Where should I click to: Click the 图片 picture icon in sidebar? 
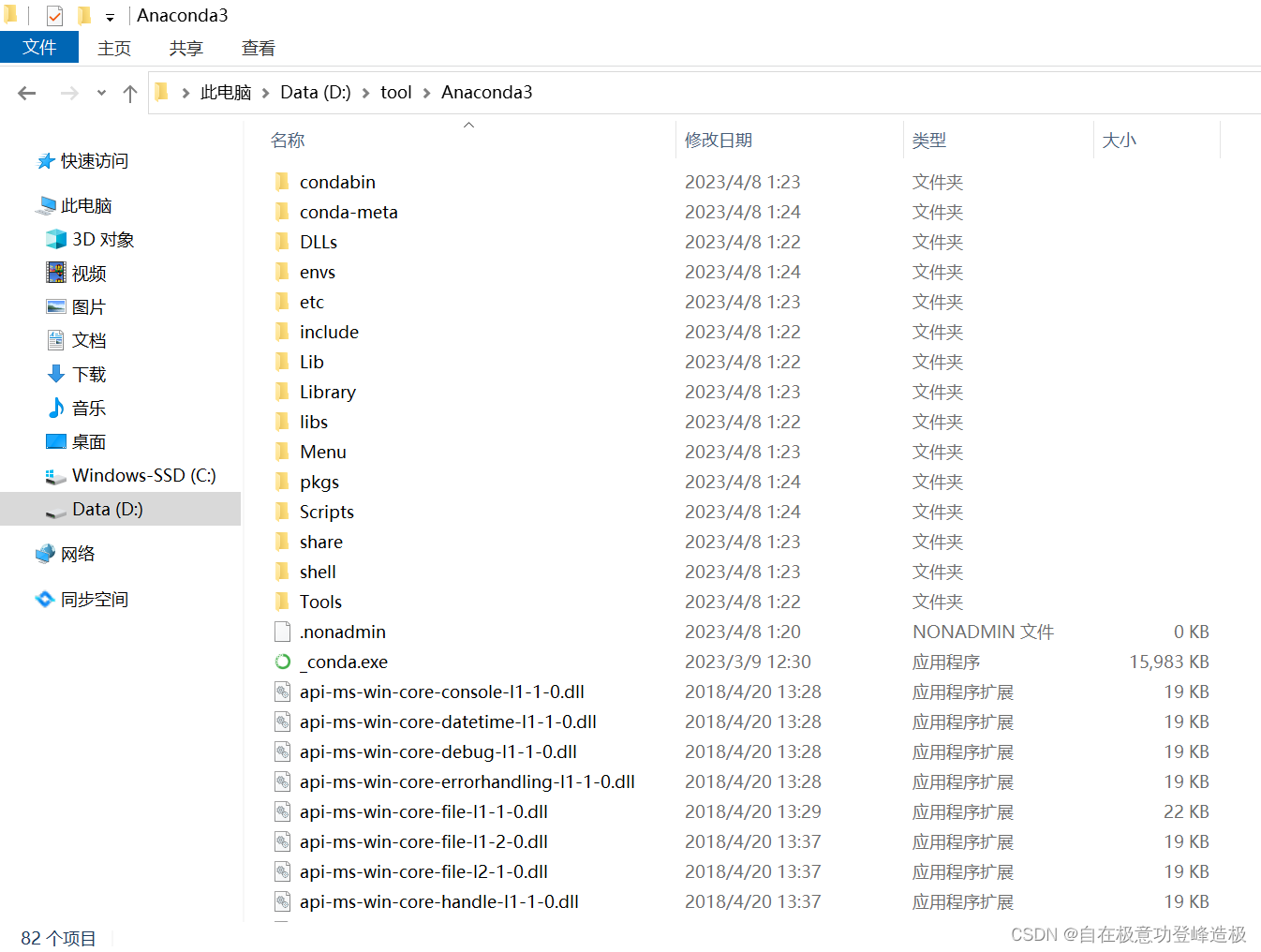point(56,306)
